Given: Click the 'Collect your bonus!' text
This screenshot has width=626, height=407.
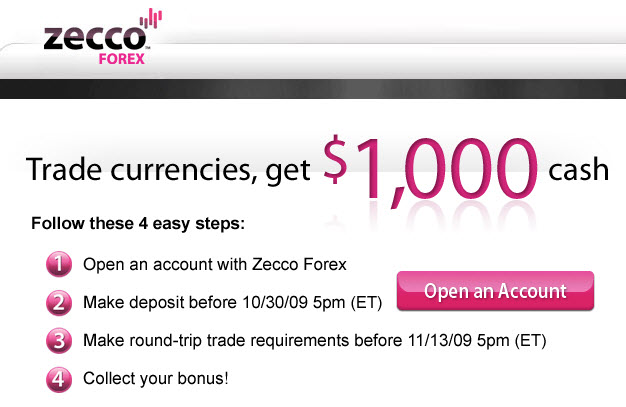Looking at the screenshot, I should [x=156, y=379].
